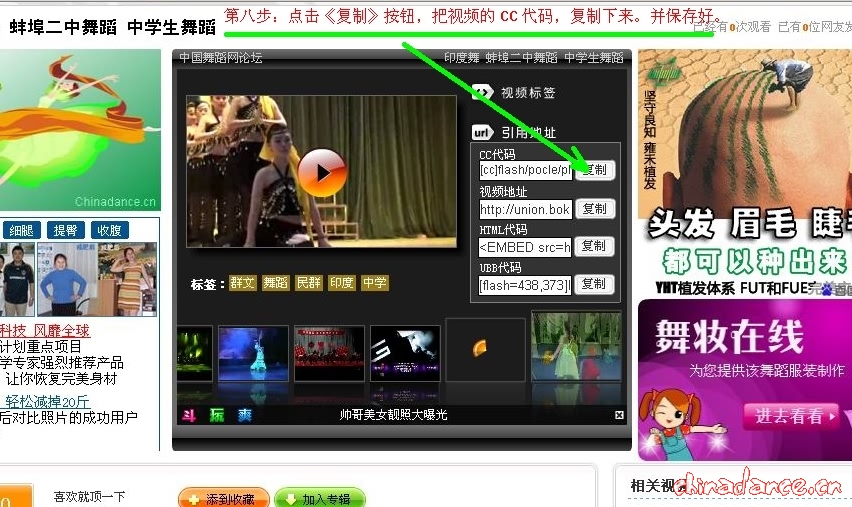852x507 pixels.
Task: Click the Chinadance.cn dancer banner image
Action: coord(80,130)
